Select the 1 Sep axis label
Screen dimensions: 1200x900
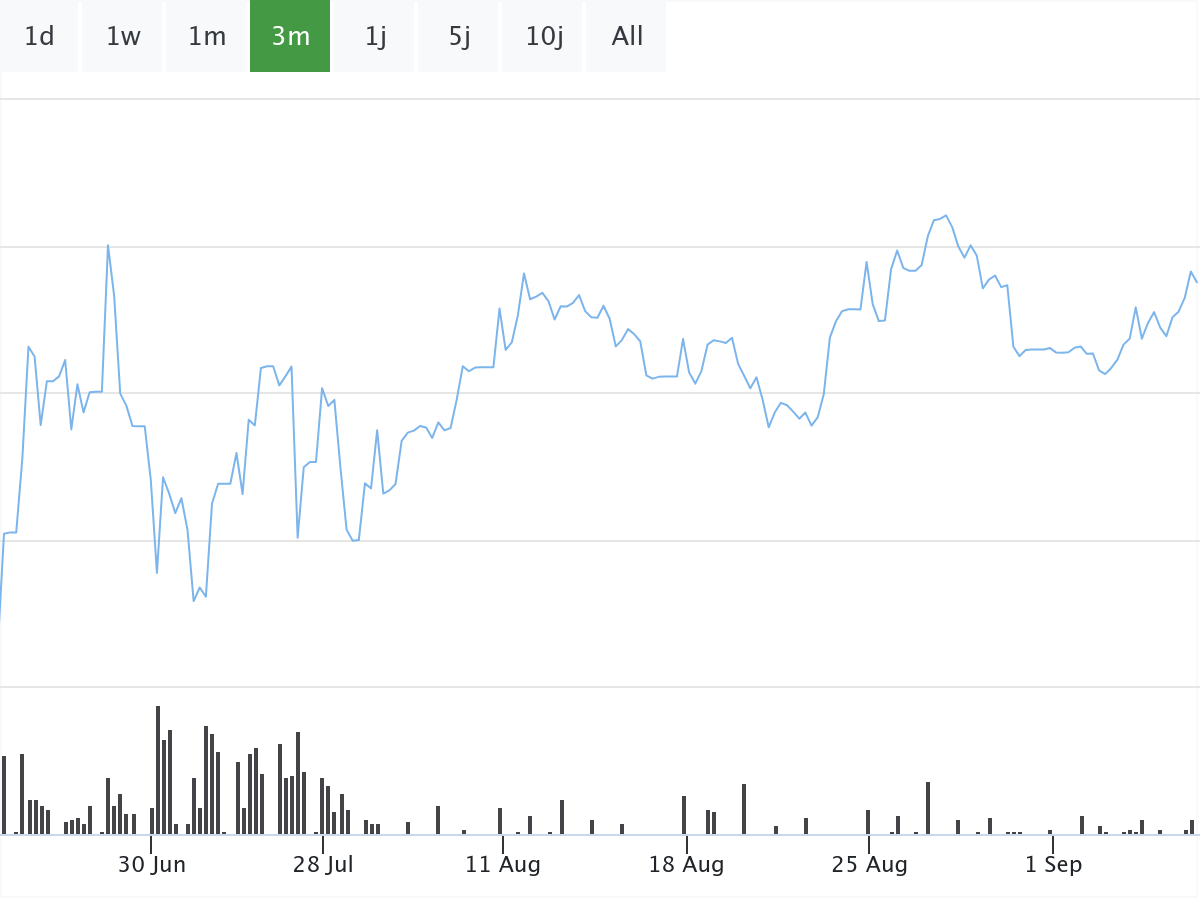click(1053, 865)
